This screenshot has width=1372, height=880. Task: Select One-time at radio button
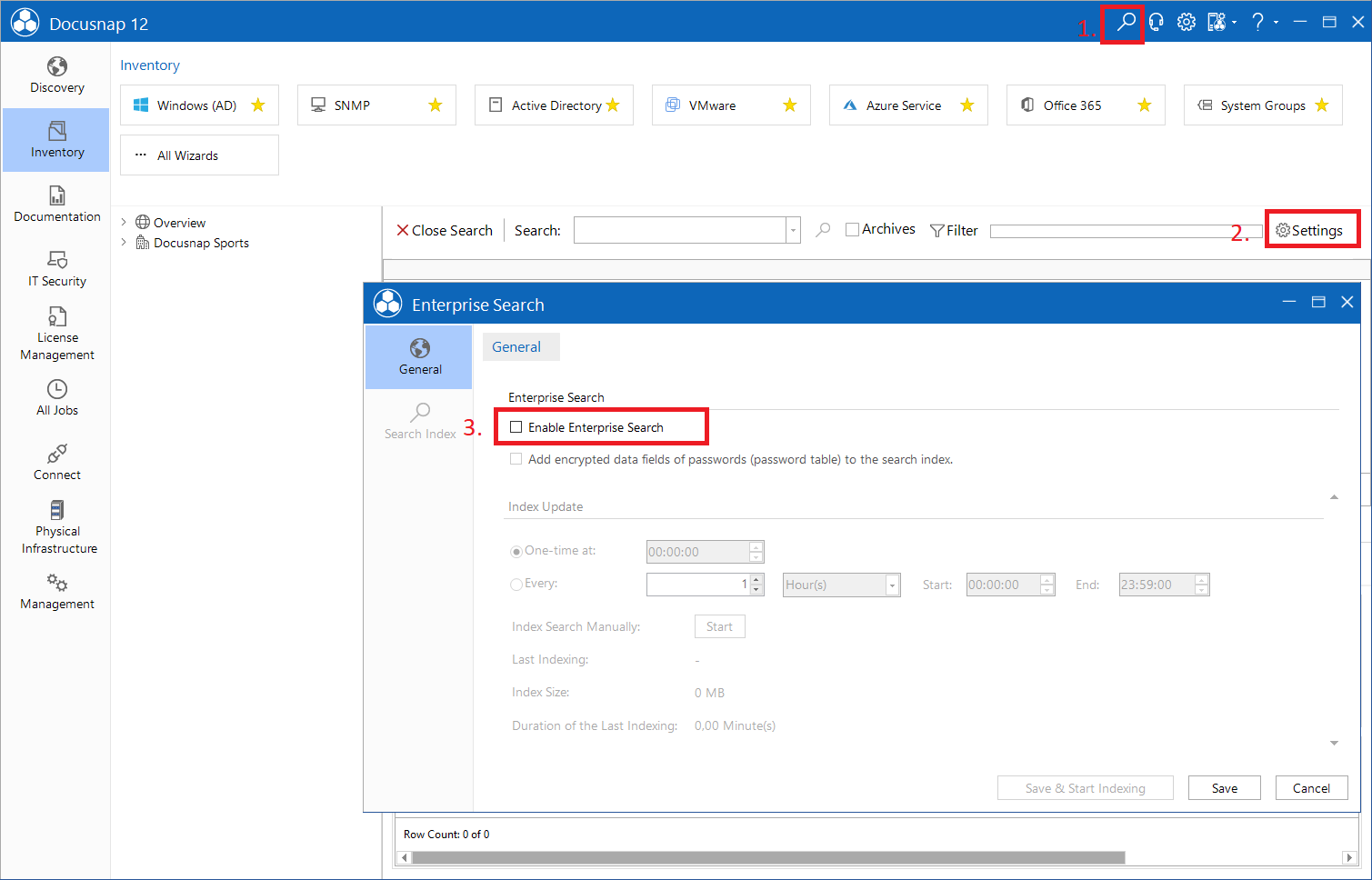pyautogui.click(x=516, y=552)
